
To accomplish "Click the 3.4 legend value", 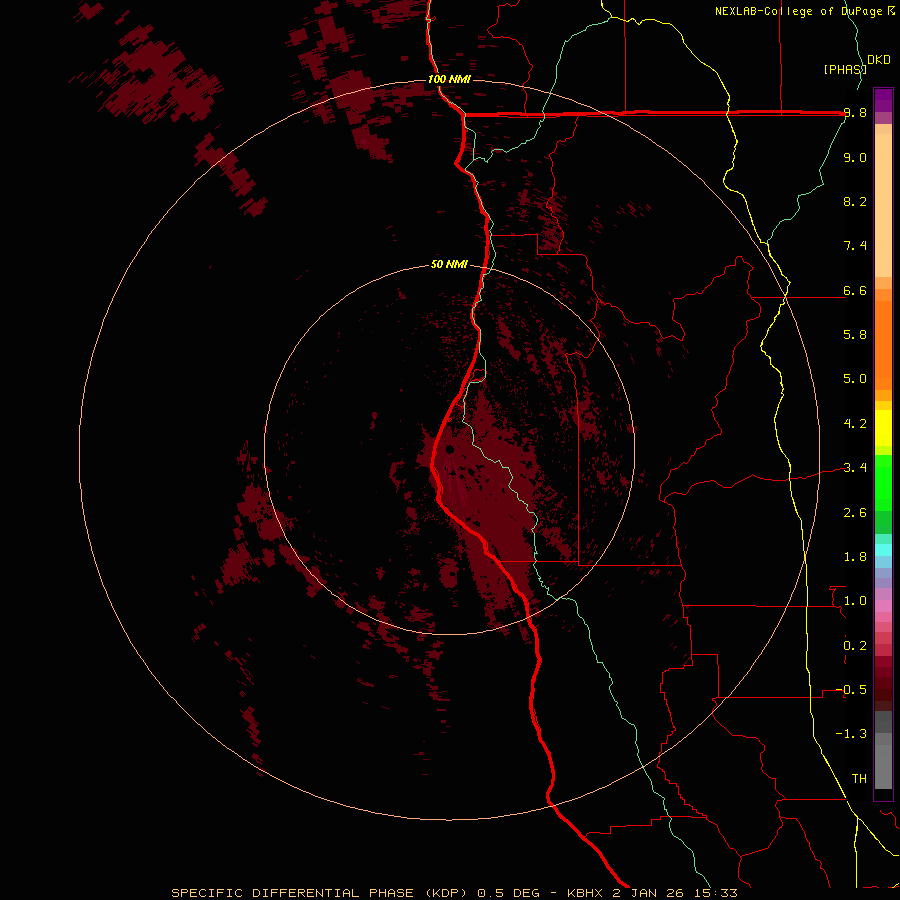I will point(855,468).
